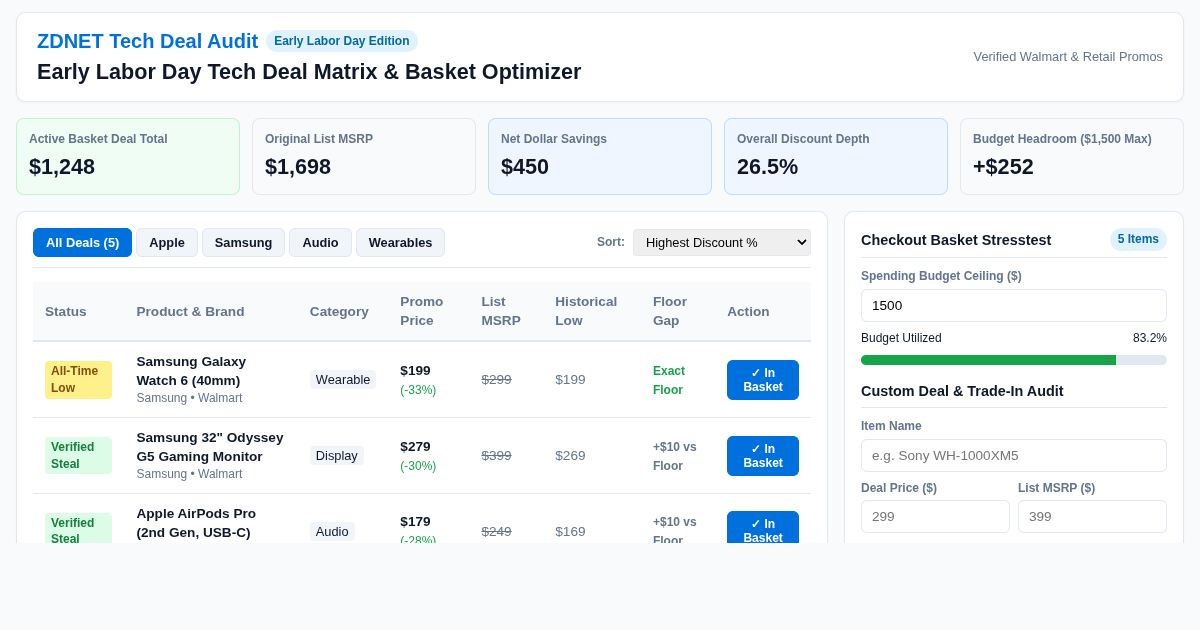Click the struck-through $249 list MSRP
This screenshot has height=630, width=1200.
[x=496, y=532]
